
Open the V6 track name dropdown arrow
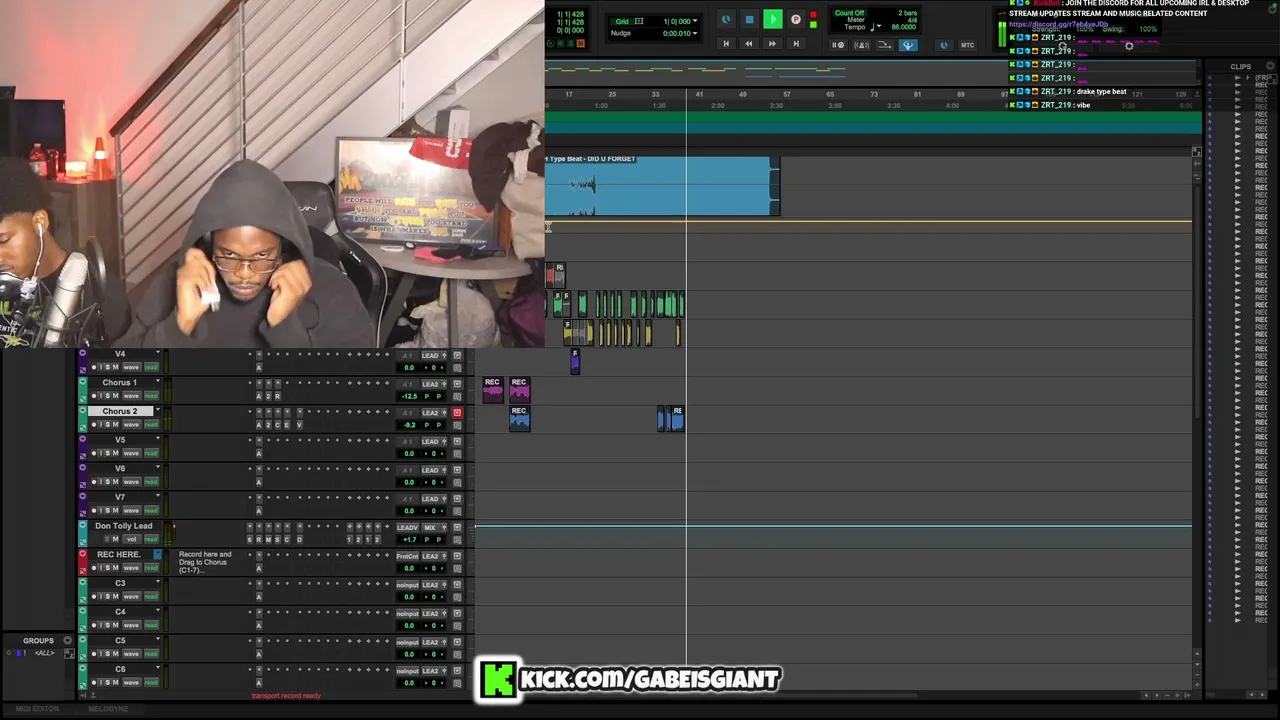(157, 468)
